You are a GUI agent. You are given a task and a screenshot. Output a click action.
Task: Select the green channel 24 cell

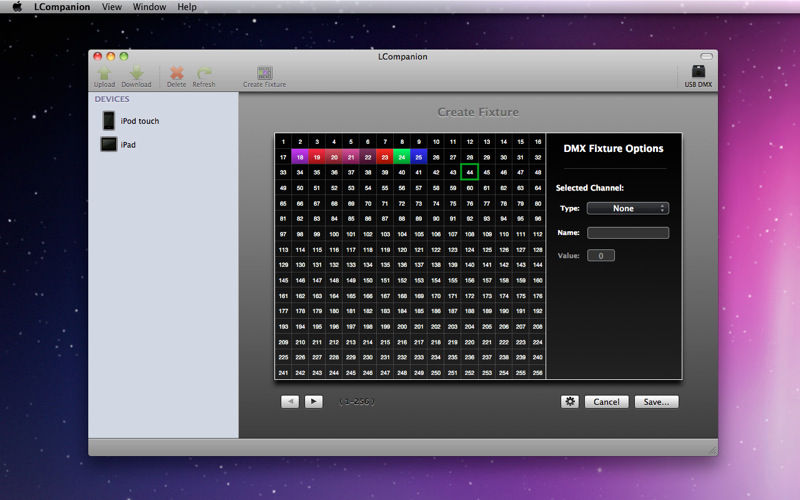pyautogui.click(x=402, y=157)
